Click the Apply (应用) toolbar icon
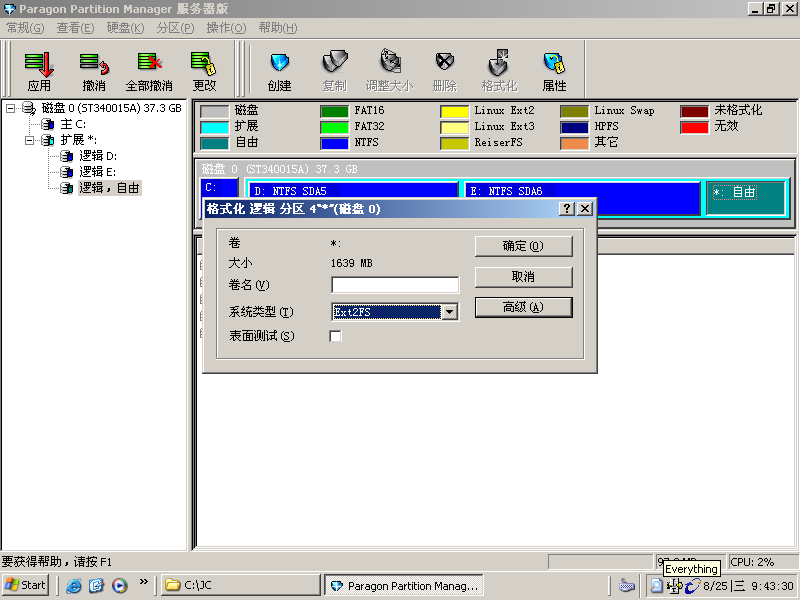Screen dimensions: 800x600 39,64
